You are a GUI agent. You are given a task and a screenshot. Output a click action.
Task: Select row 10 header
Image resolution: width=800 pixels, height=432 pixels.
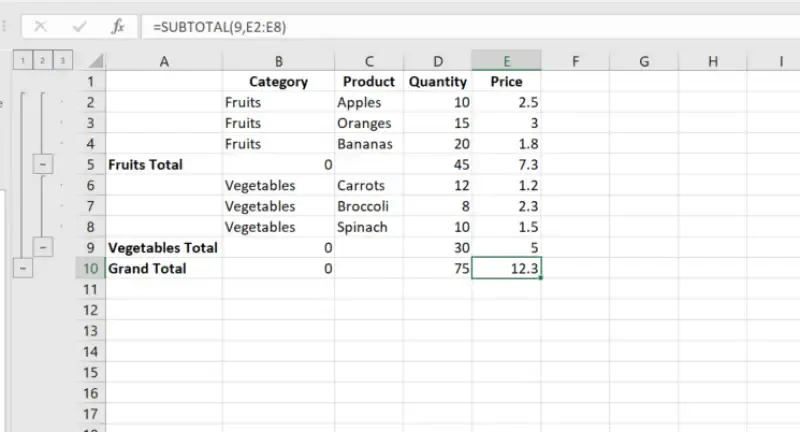click(x=92, y=269)
